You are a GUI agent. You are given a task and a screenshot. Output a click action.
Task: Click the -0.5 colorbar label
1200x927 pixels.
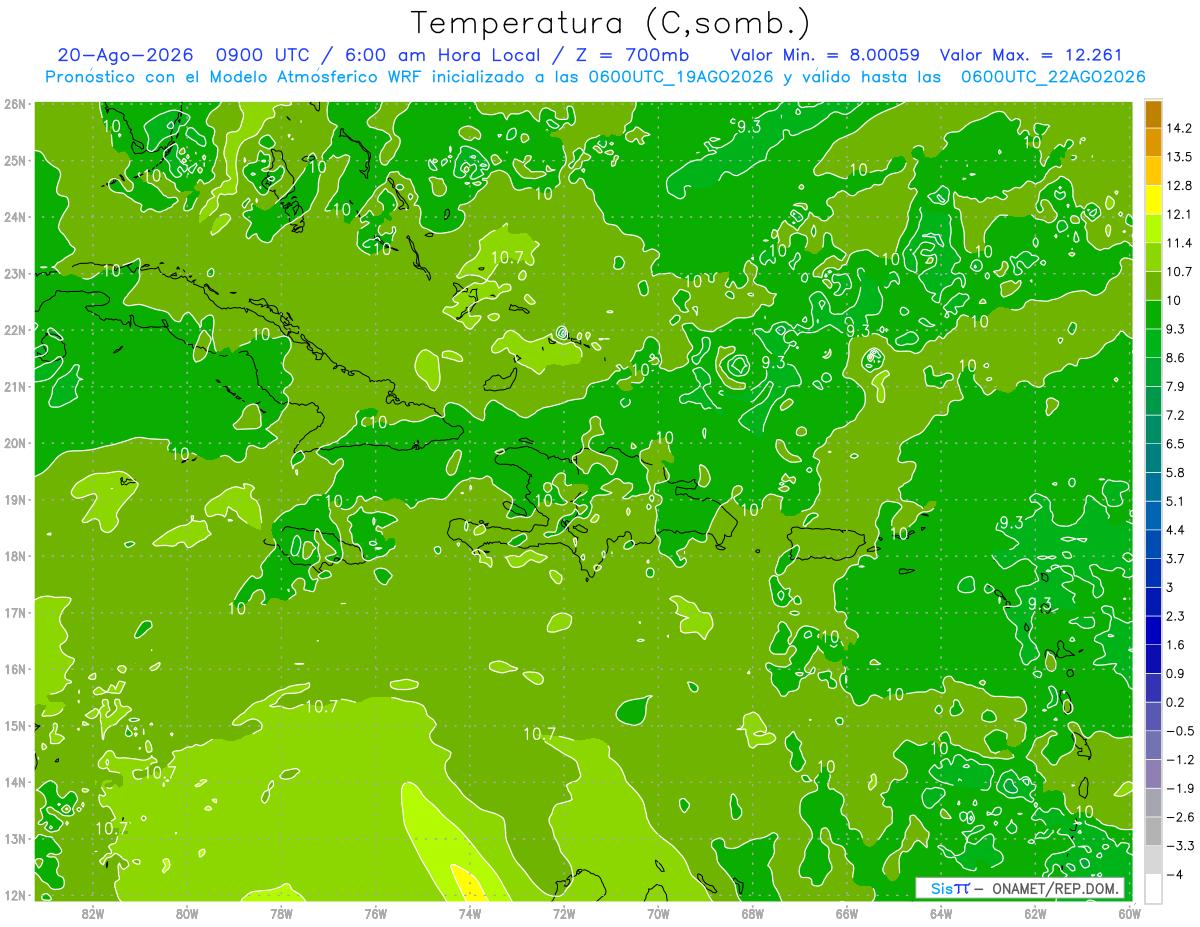1180,731
